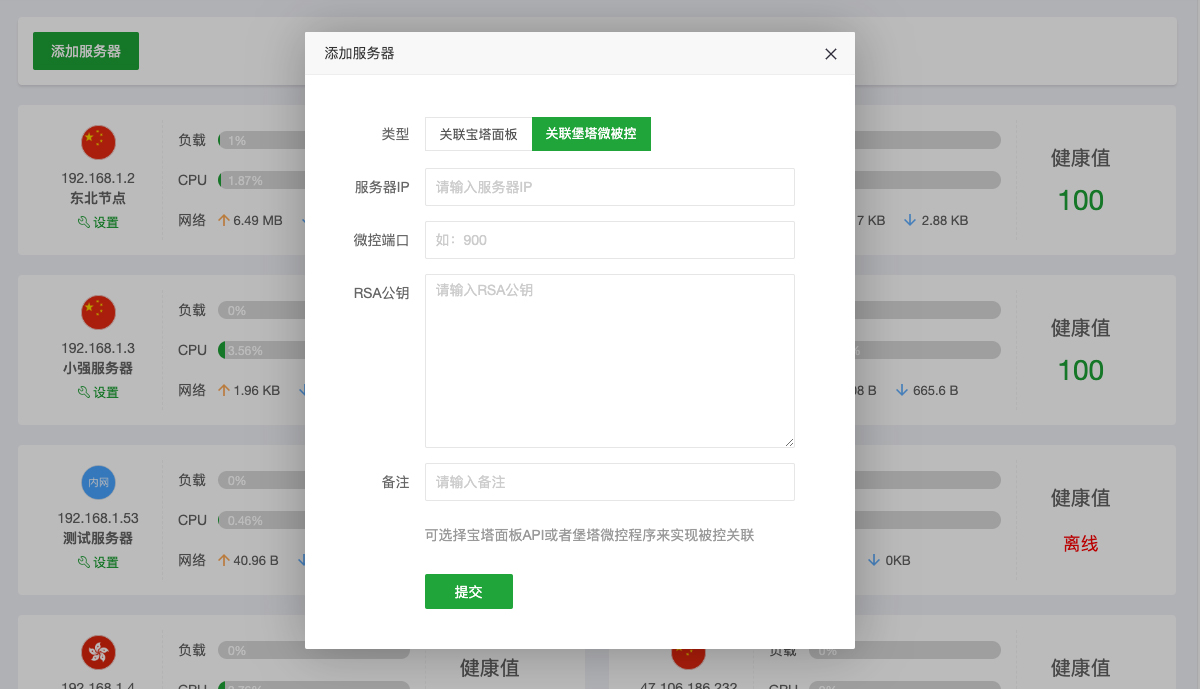Select the 关联宝塔面板 type tab
This screenshot has width=1200, height=689.
pyautogui.click(x=479, y=134)
